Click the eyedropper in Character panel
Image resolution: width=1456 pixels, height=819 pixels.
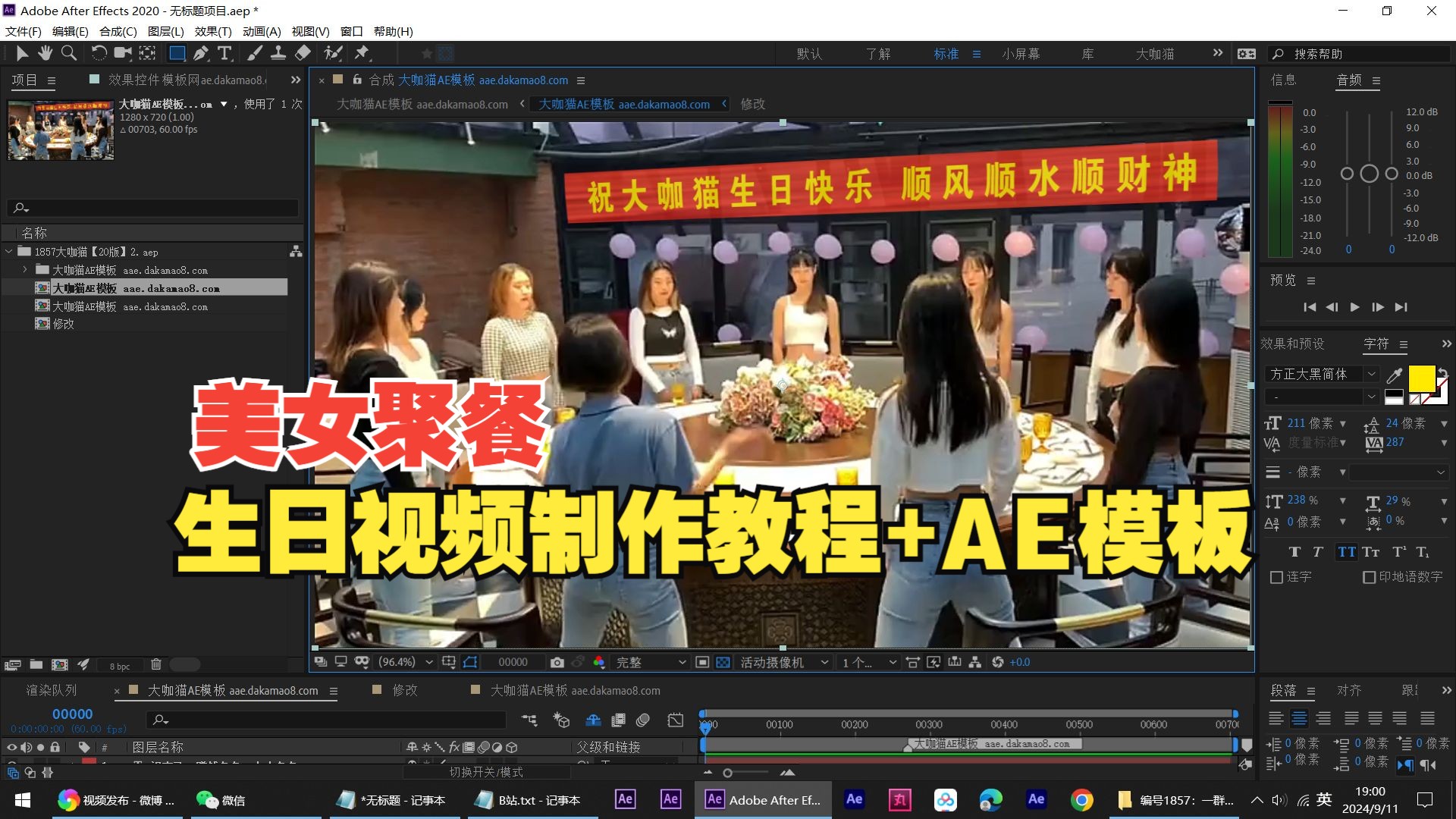(x=1394, y=375)
